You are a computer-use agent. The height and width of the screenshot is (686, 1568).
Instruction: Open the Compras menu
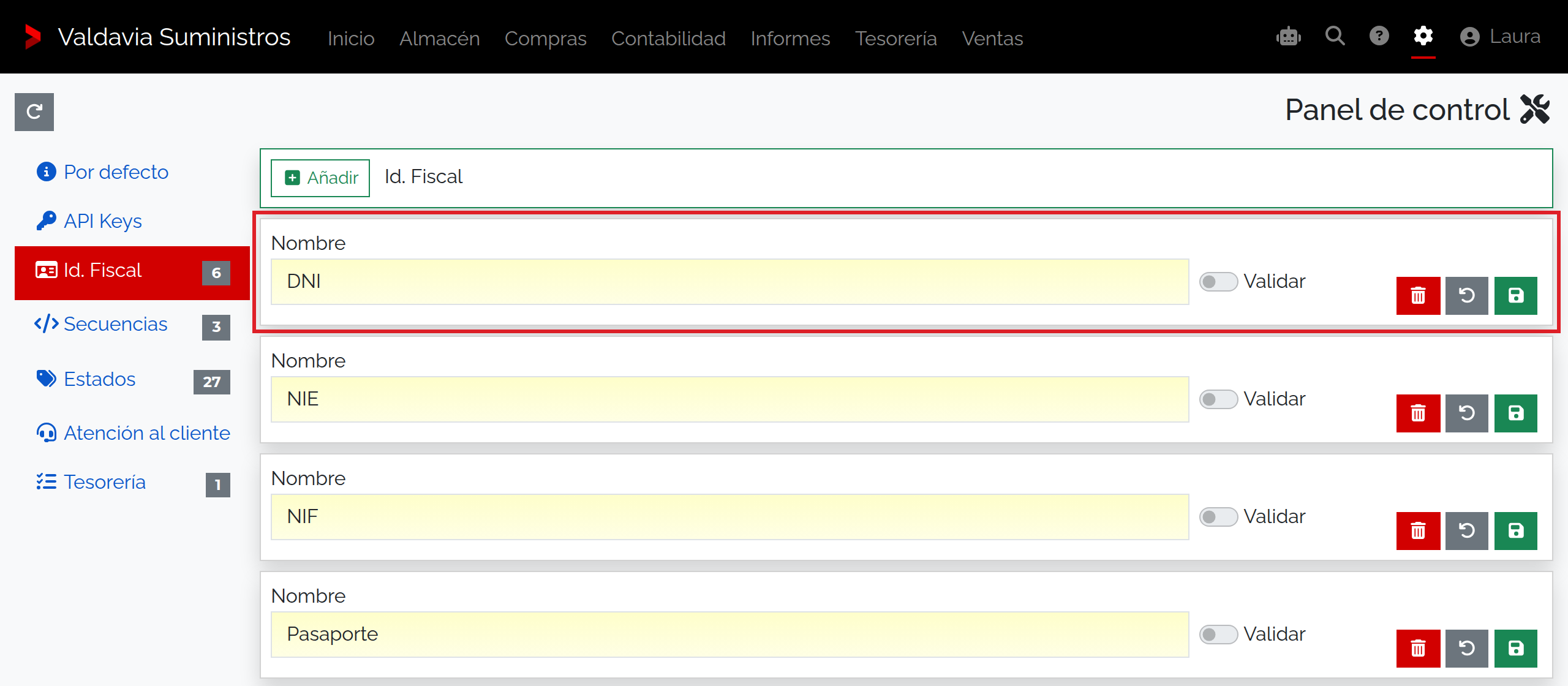point(546,38)
